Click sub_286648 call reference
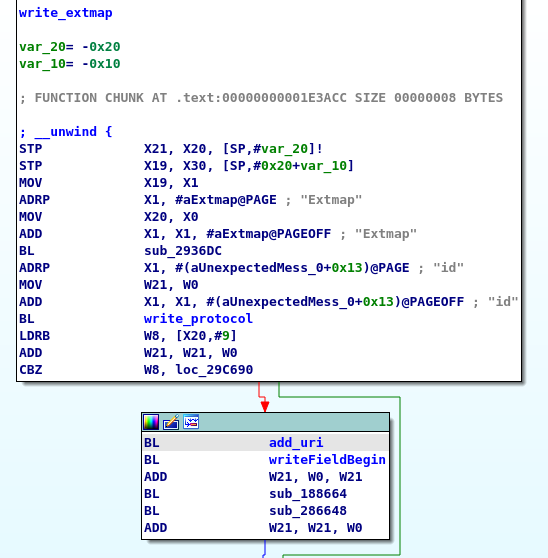The height and width of the screenshot is (558, 548). tap(308, 511)
